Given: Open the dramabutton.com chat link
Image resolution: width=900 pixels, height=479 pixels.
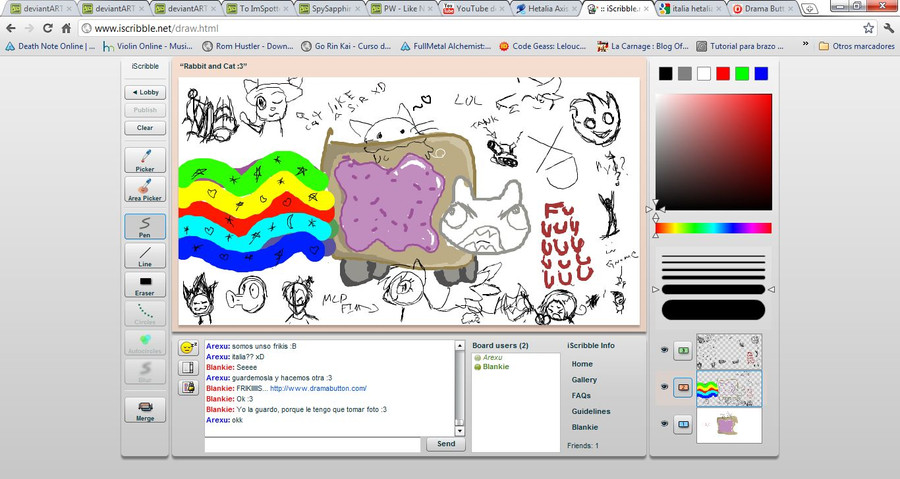Looking at the screenshot, I should [x=318, y=388].
